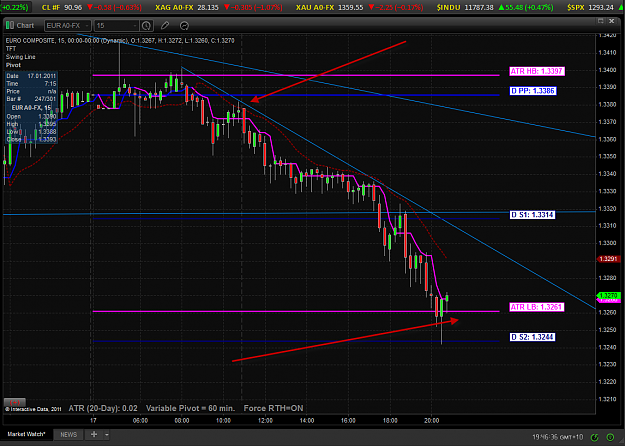Viewport: 625px width, 446px height.
Task: Click the 1.3400 price axis label
Action: [607, 70]
